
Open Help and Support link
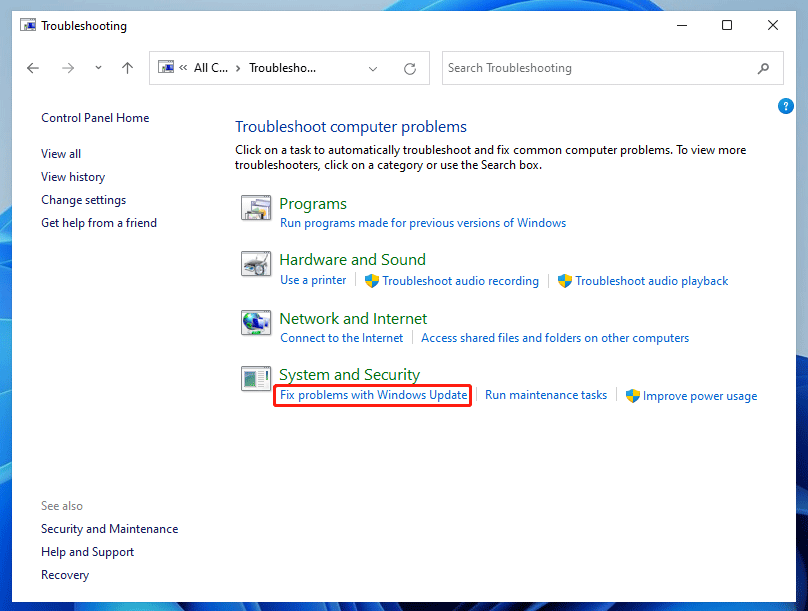point(88,552)
